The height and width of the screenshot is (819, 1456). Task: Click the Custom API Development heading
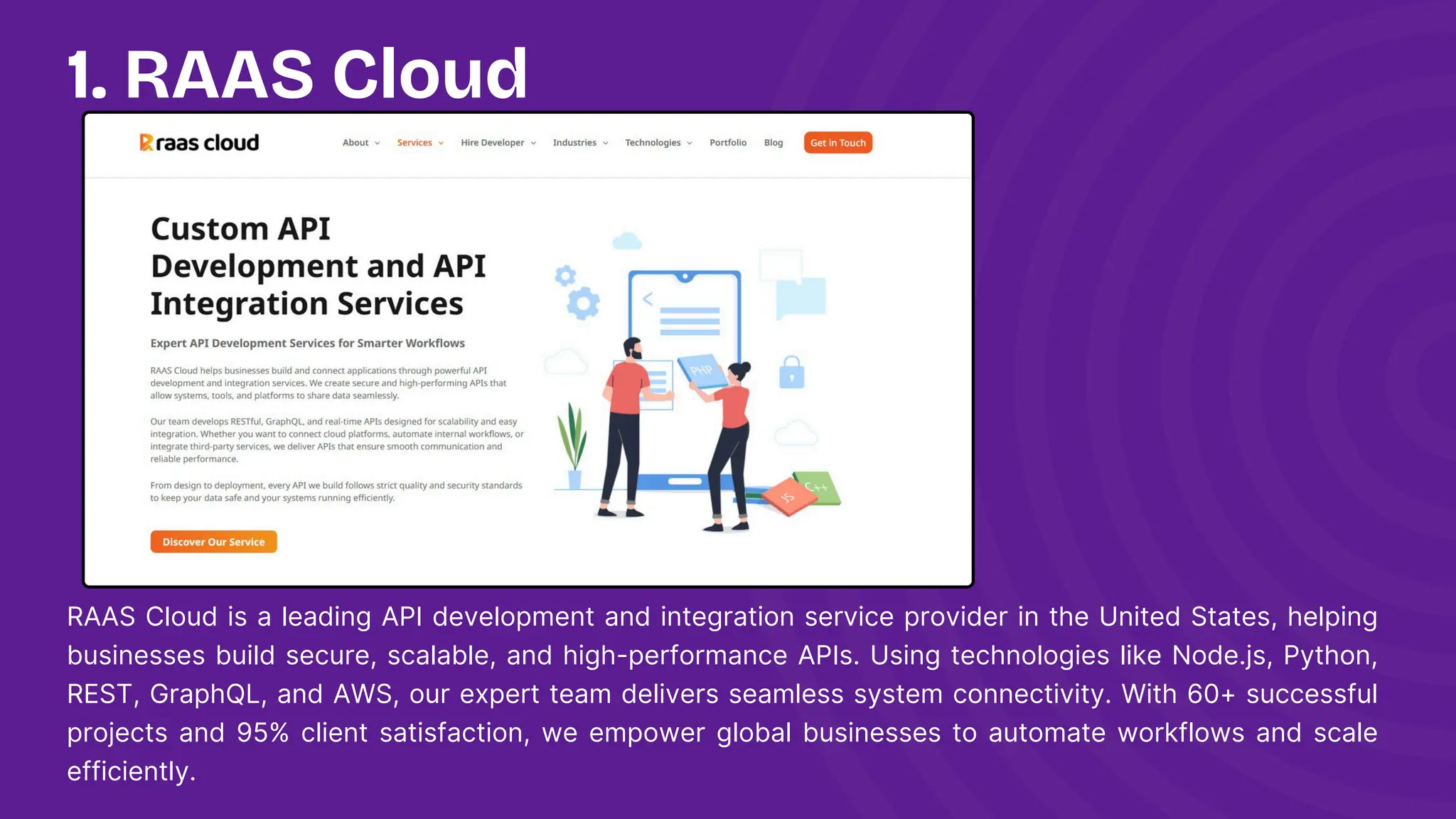pyautogui.click(x=318, y=266)
